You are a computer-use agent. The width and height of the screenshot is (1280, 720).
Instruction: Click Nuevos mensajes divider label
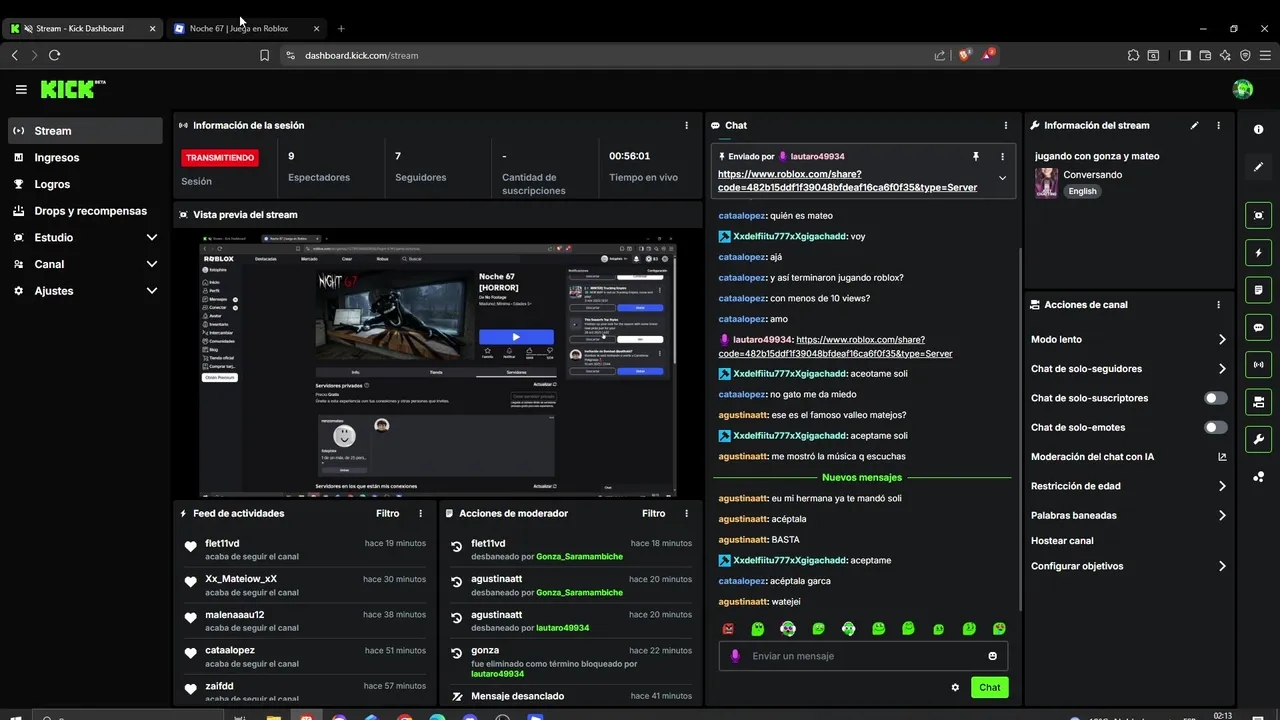point(862,478)
